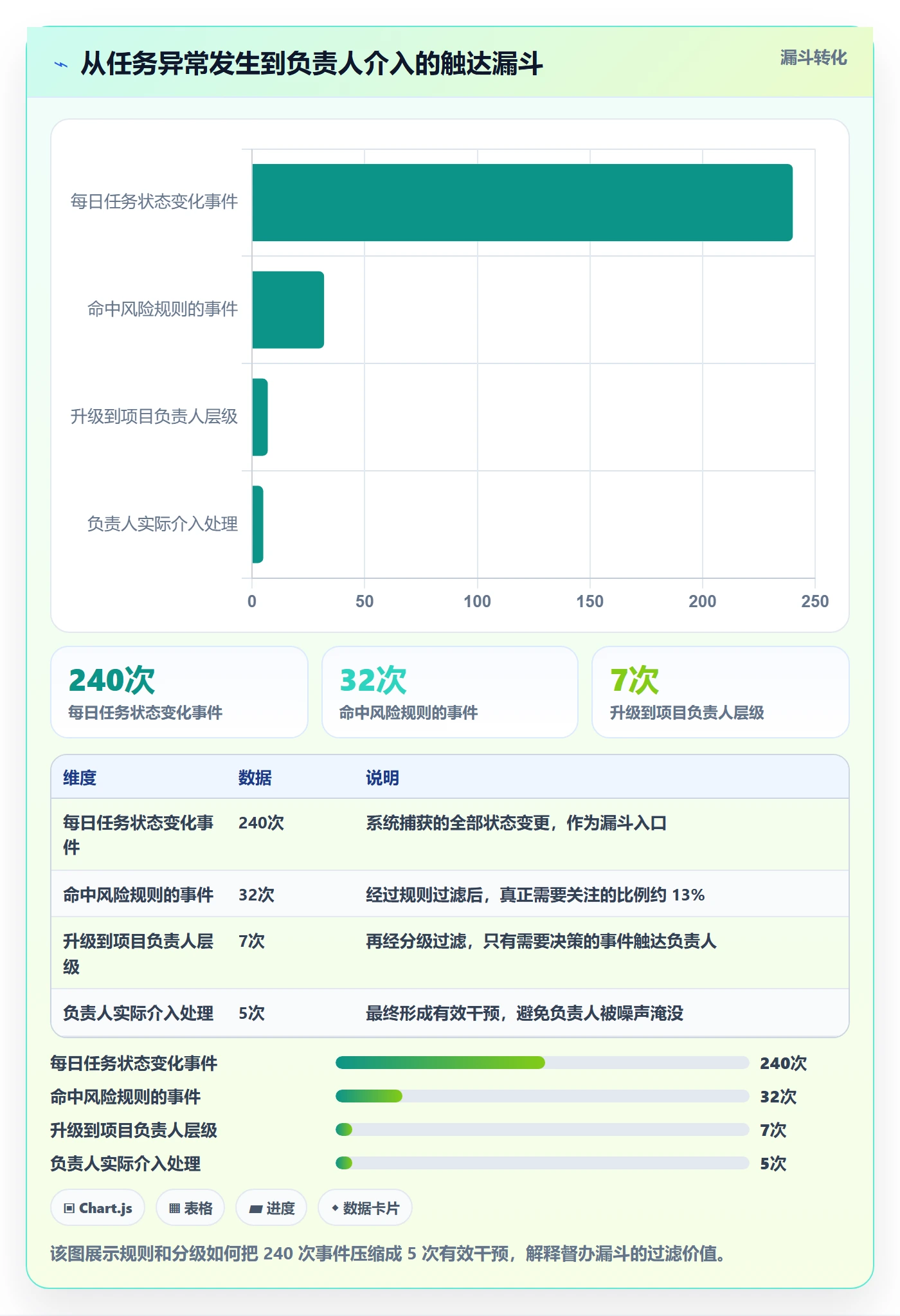Click table cell 再经分级过滤，只有需要决策的事件触达负责人
This screenshot has width=900, height=1316.
click(x=541, y=941)
